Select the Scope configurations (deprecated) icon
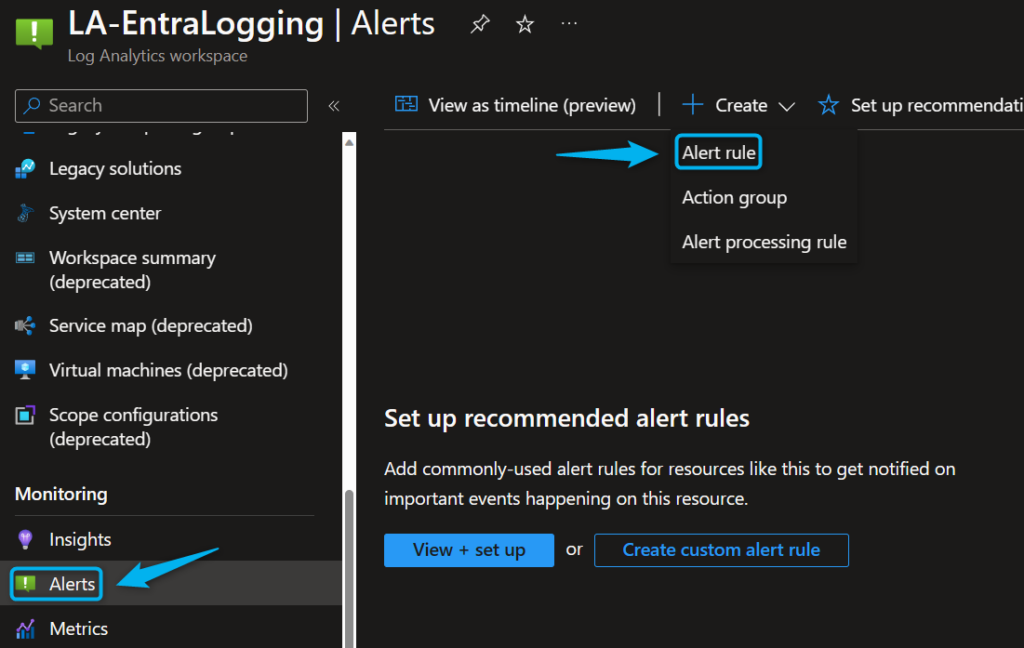The width and height of the screenshot is (1024, 648). (27, 415)
